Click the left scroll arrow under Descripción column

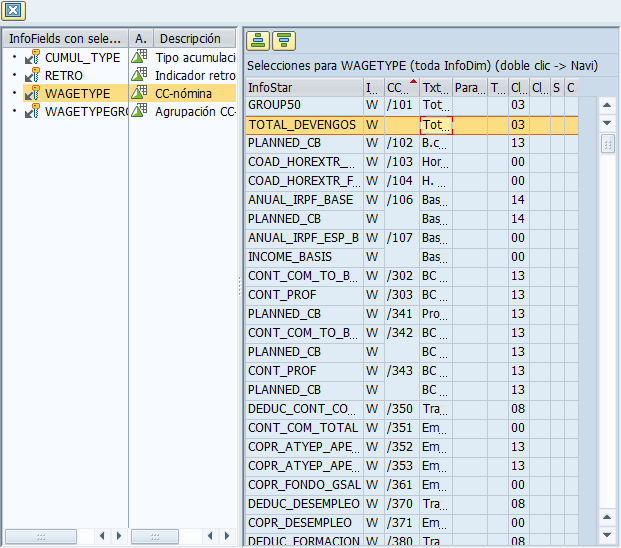[210, 536]
